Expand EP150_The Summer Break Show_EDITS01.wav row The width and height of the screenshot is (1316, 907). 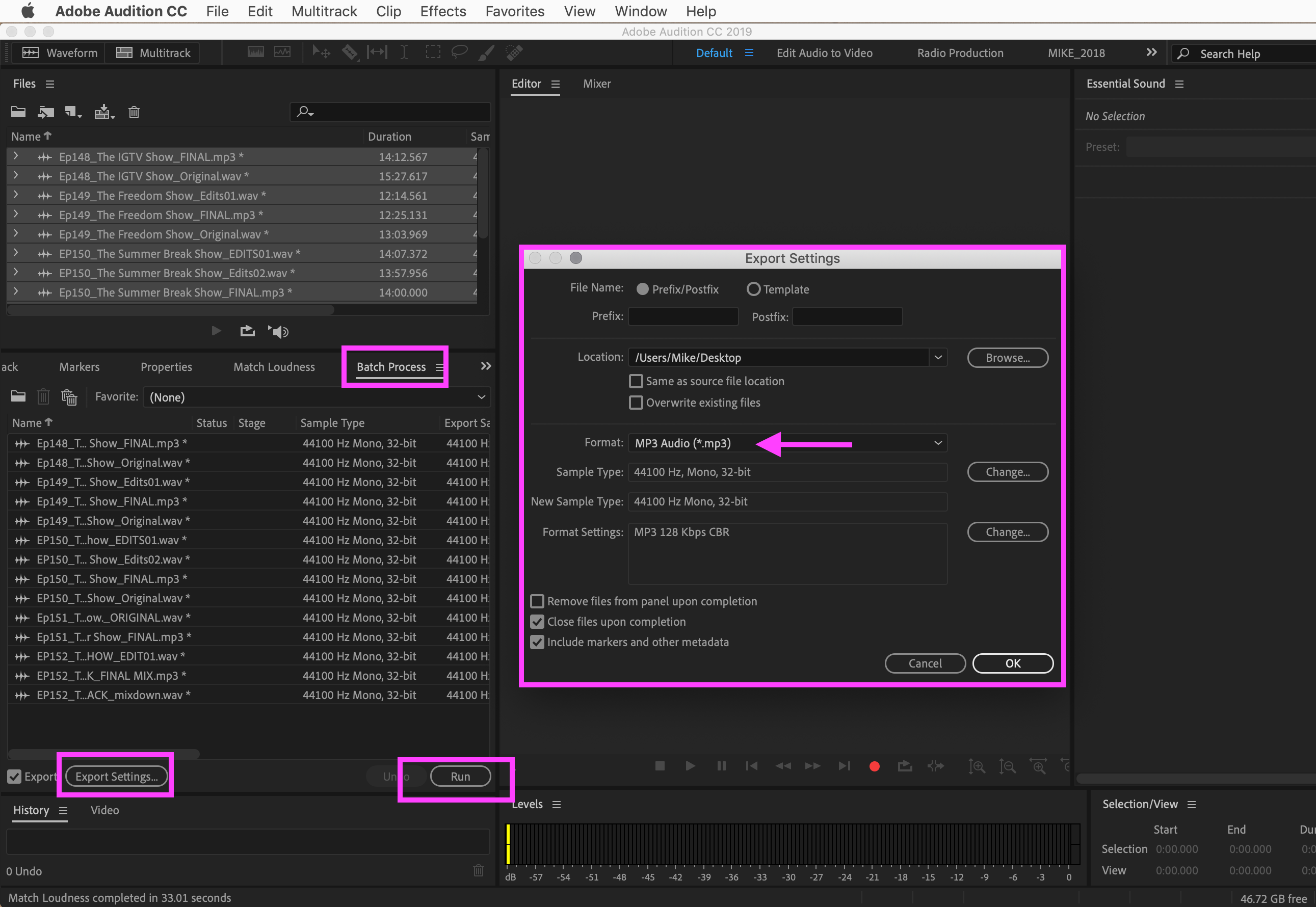click(16, 253)
